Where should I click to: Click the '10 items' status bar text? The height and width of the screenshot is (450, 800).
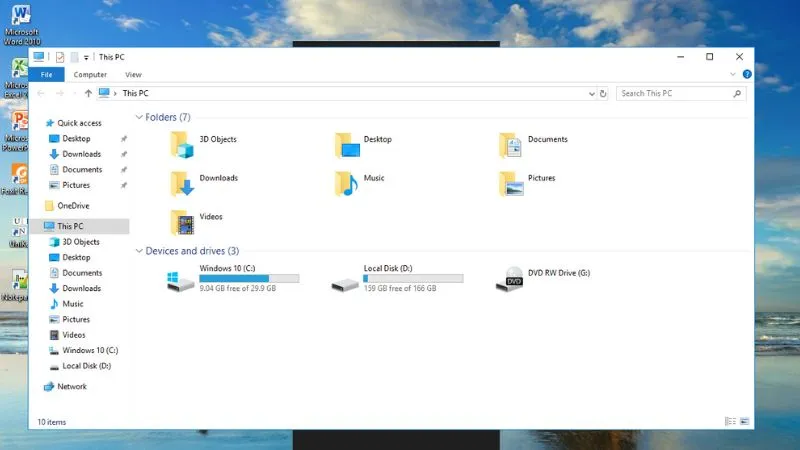tap(52, 422)
